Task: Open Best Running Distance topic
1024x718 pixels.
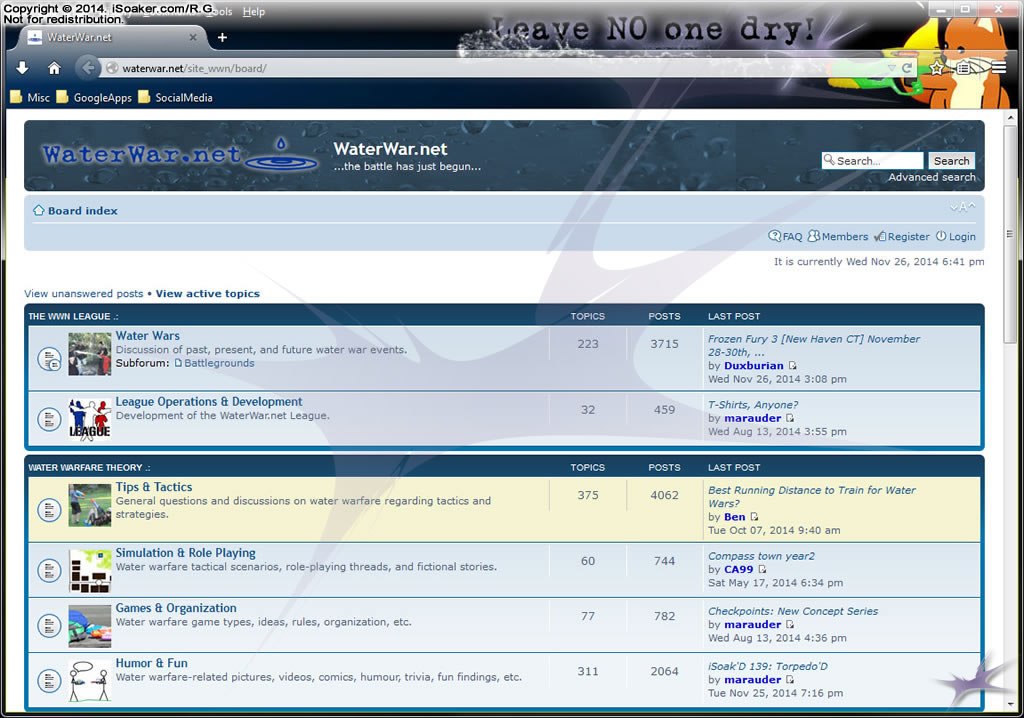Action: click(x=812, y=497)
